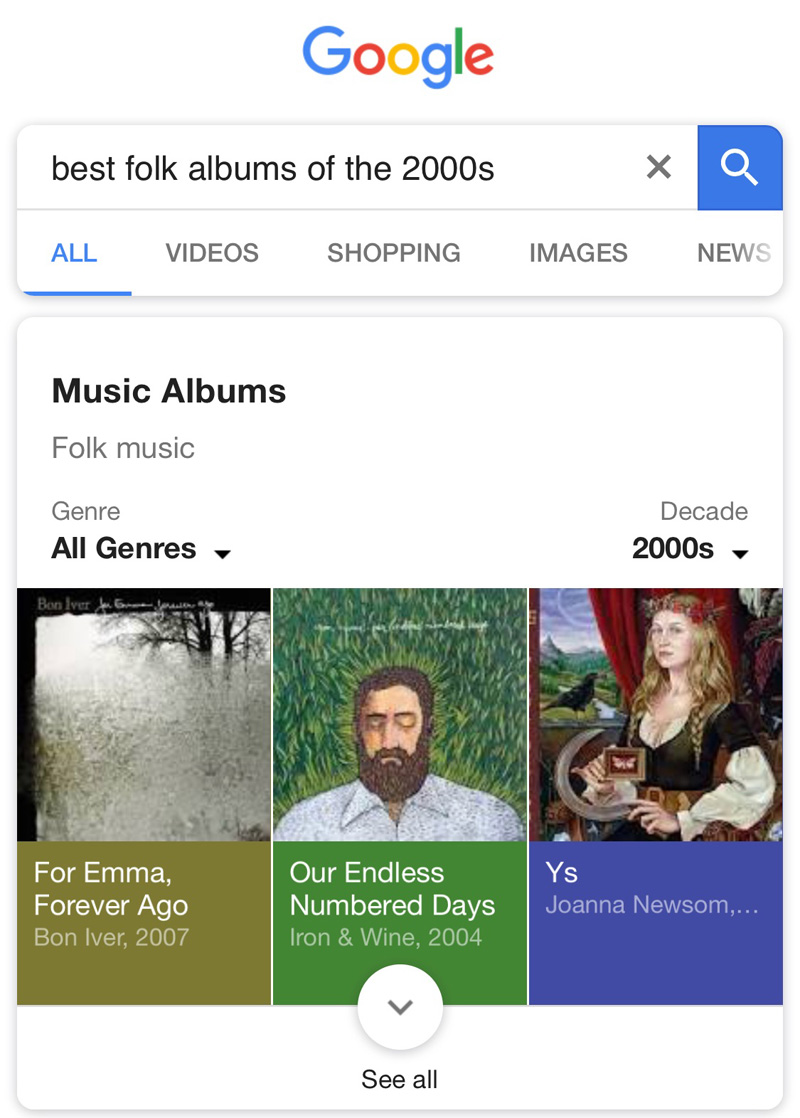This screenshot has height=1118, width=800.
Task: Click the Music Albums heading
Action: pos(169,391)
